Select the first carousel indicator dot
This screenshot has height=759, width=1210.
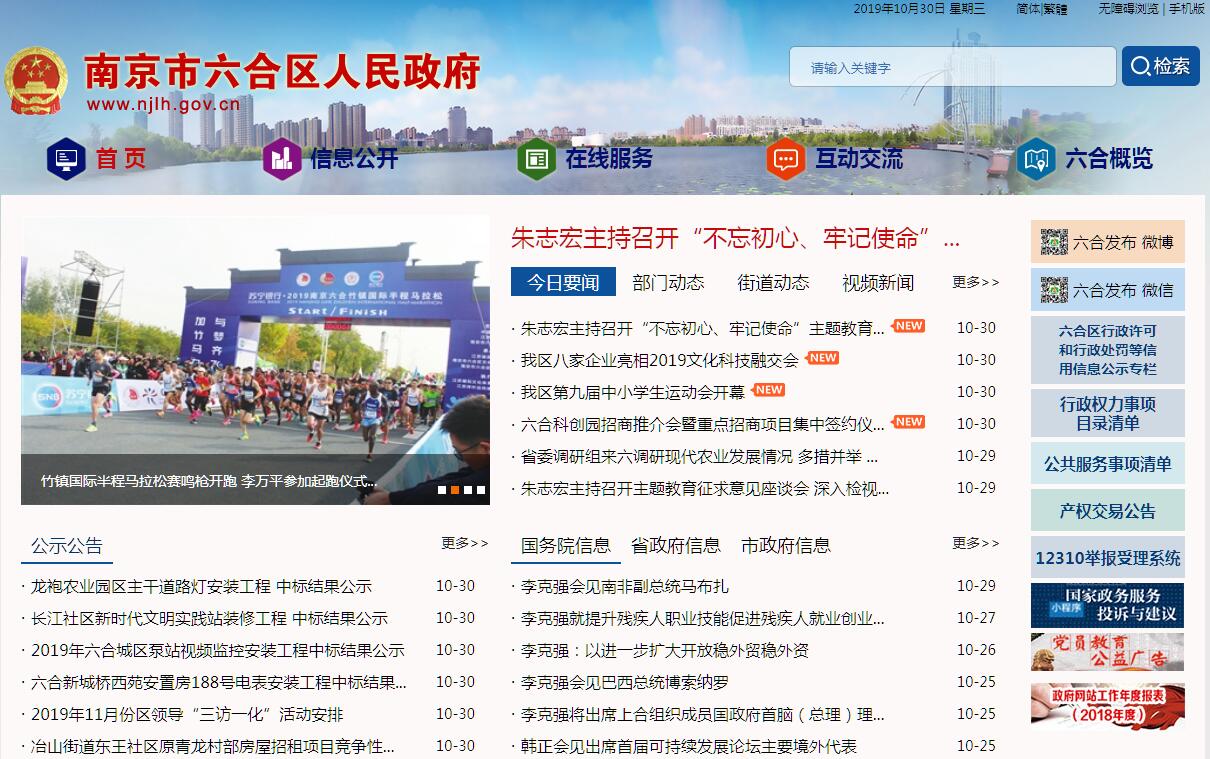442,490
